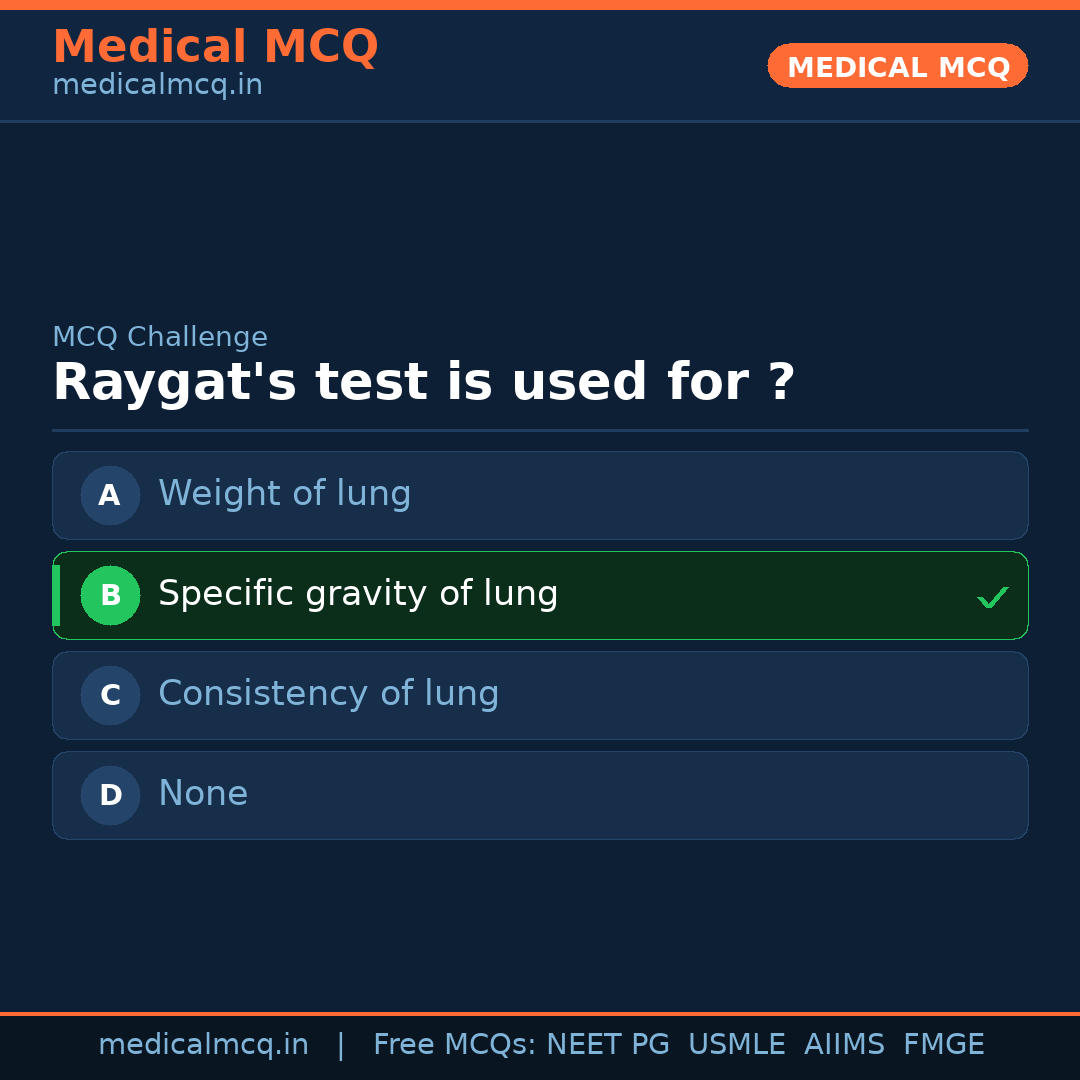Image resolution: width=1080 pixels, height=1080 pixels.
Task: Click the green left accent bar on option B
Action: [55, 595]
